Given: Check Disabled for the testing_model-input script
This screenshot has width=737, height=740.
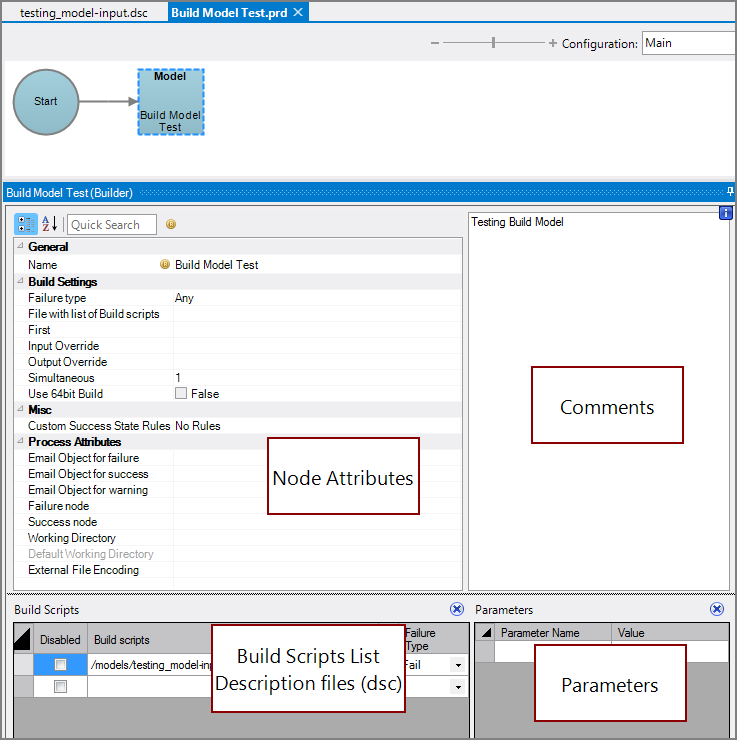Looking at the screenshot, I should [61, 665].
